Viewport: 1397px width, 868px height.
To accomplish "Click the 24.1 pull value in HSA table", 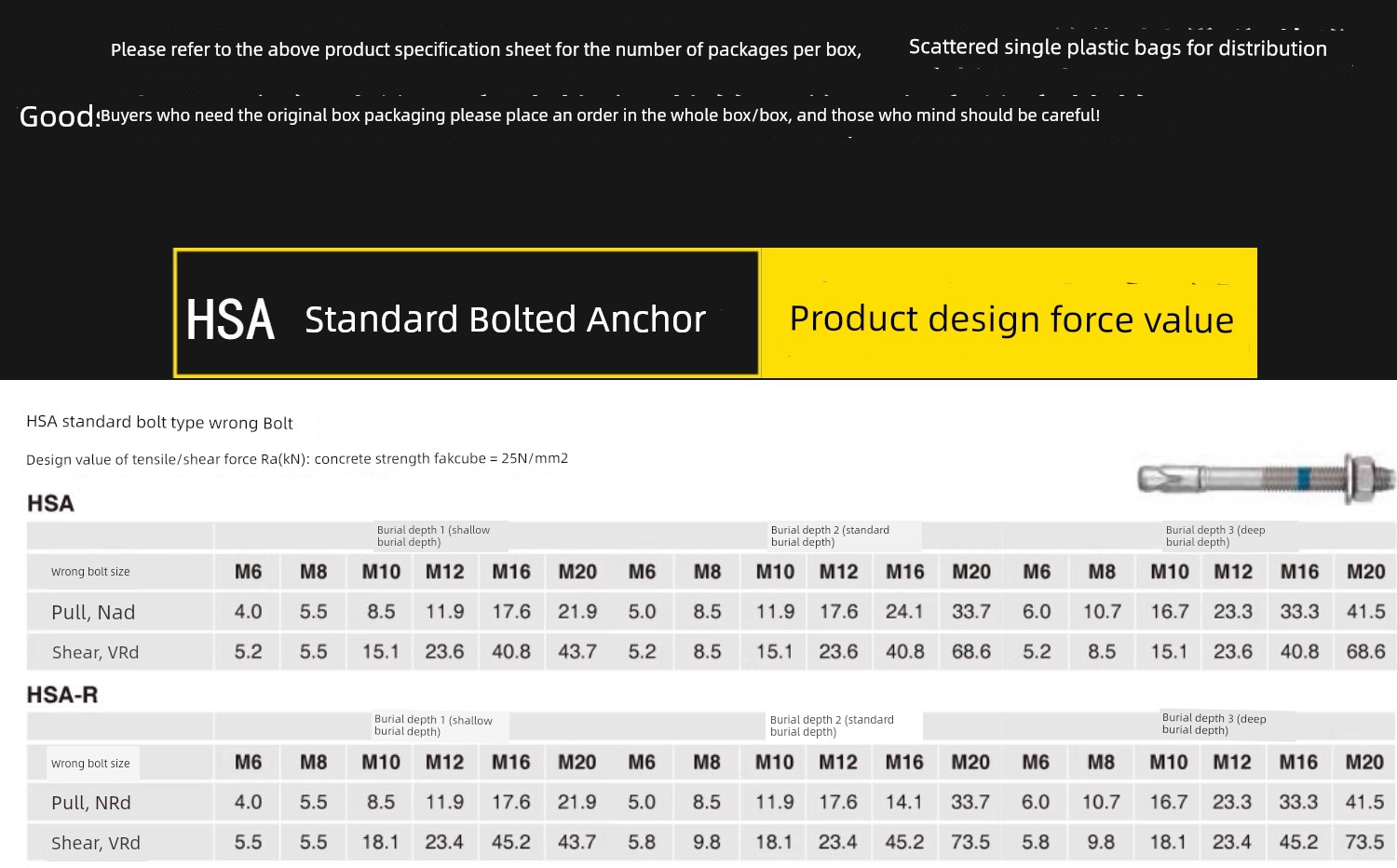I will [x=904, y=612].
